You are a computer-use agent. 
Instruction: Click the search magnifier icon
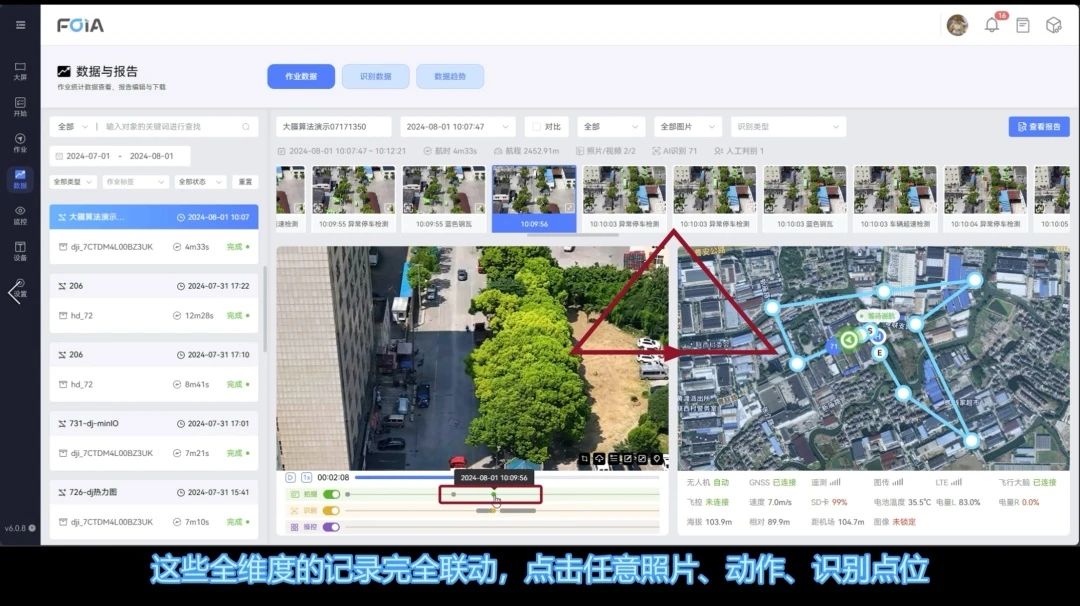pos(246,127)
